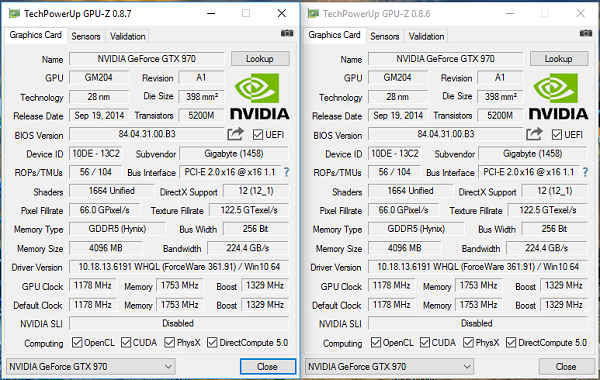The width and height of the screenshot is (600, 380).
Task: Click screenshot camera icon in GPU-Z 0.8.7
Action: 287,34
